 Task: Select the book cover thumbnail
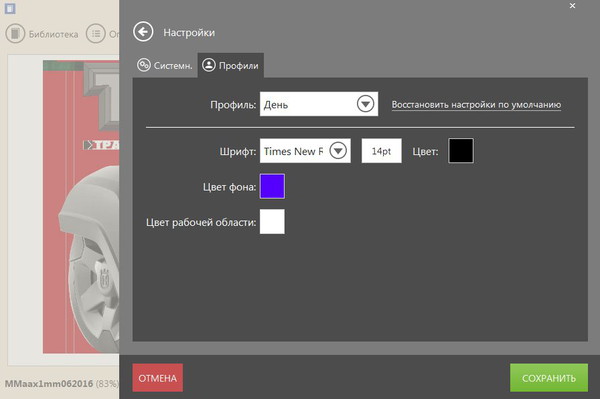tap(81, 207)
